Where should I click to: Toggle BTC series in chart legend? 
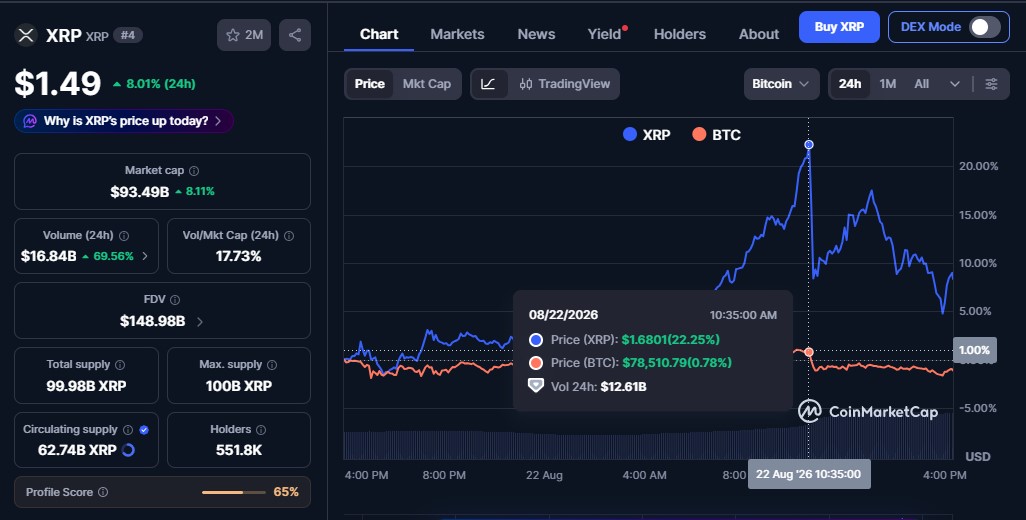[x=716, y=135]
